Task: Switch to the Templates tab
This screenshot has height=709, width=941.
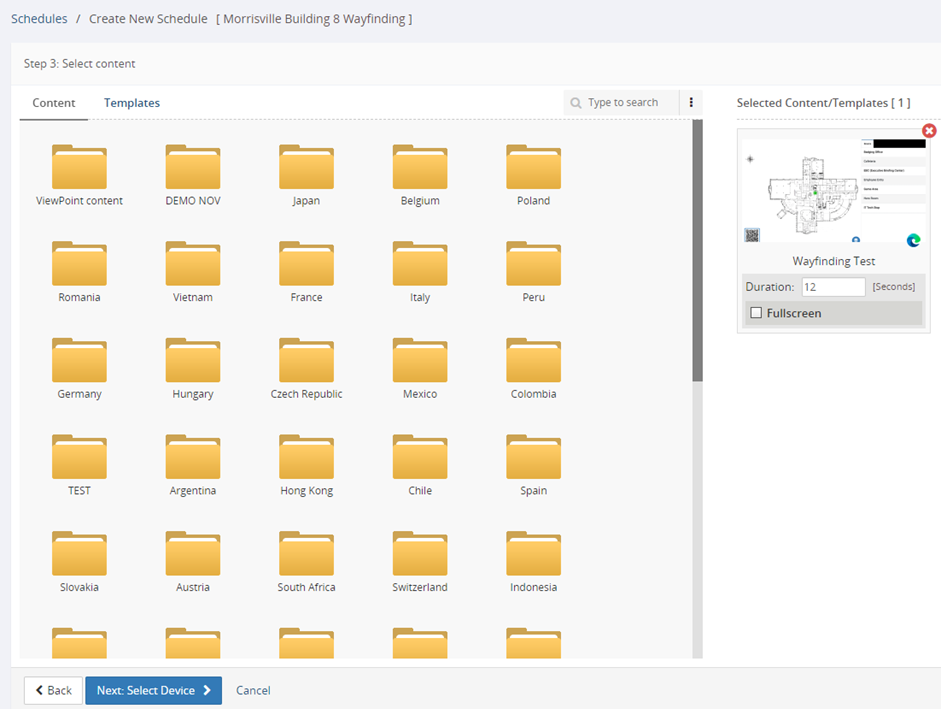Action: (132, 103)
